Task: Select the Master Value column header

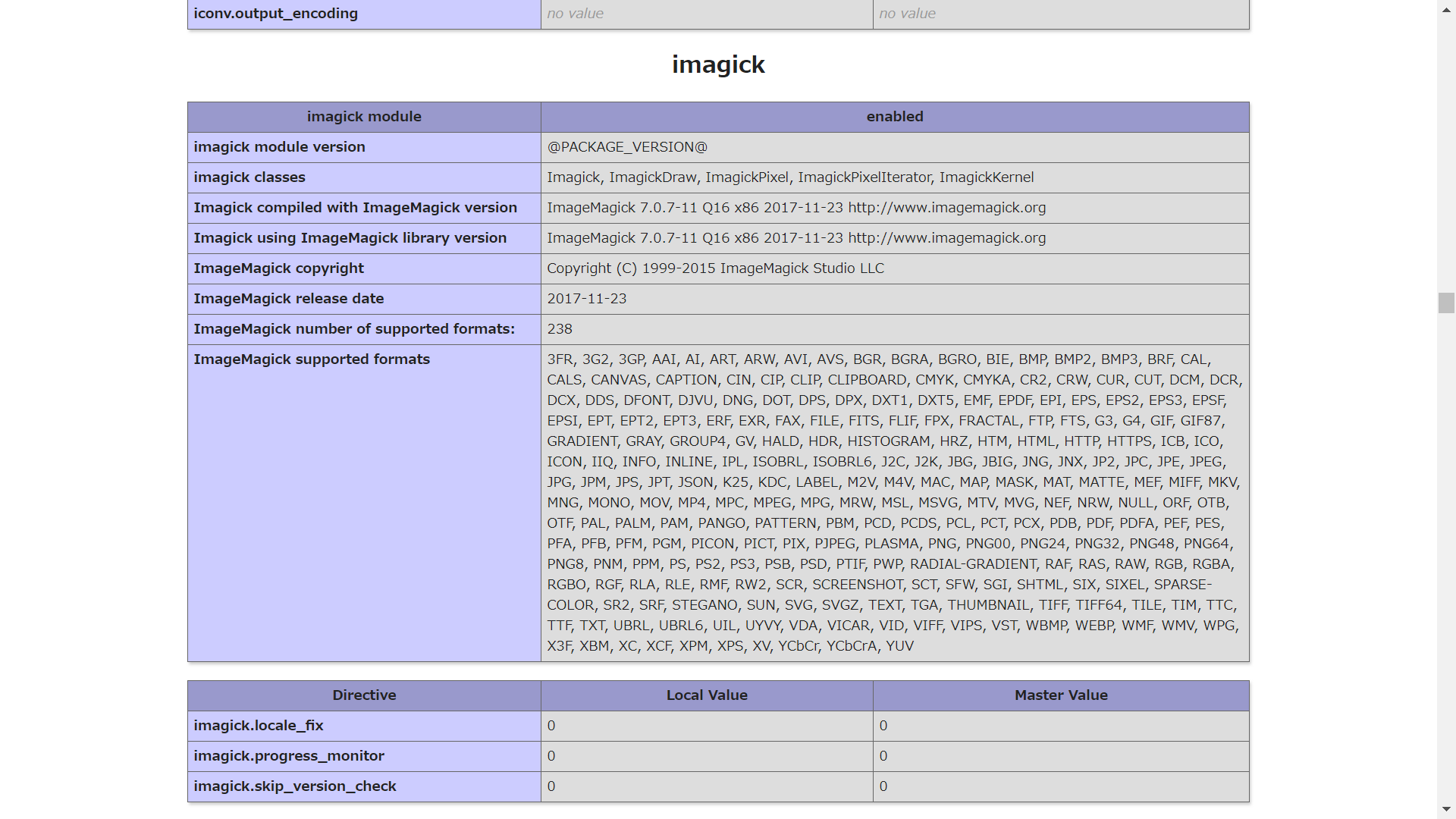Action: (1061, 695)
